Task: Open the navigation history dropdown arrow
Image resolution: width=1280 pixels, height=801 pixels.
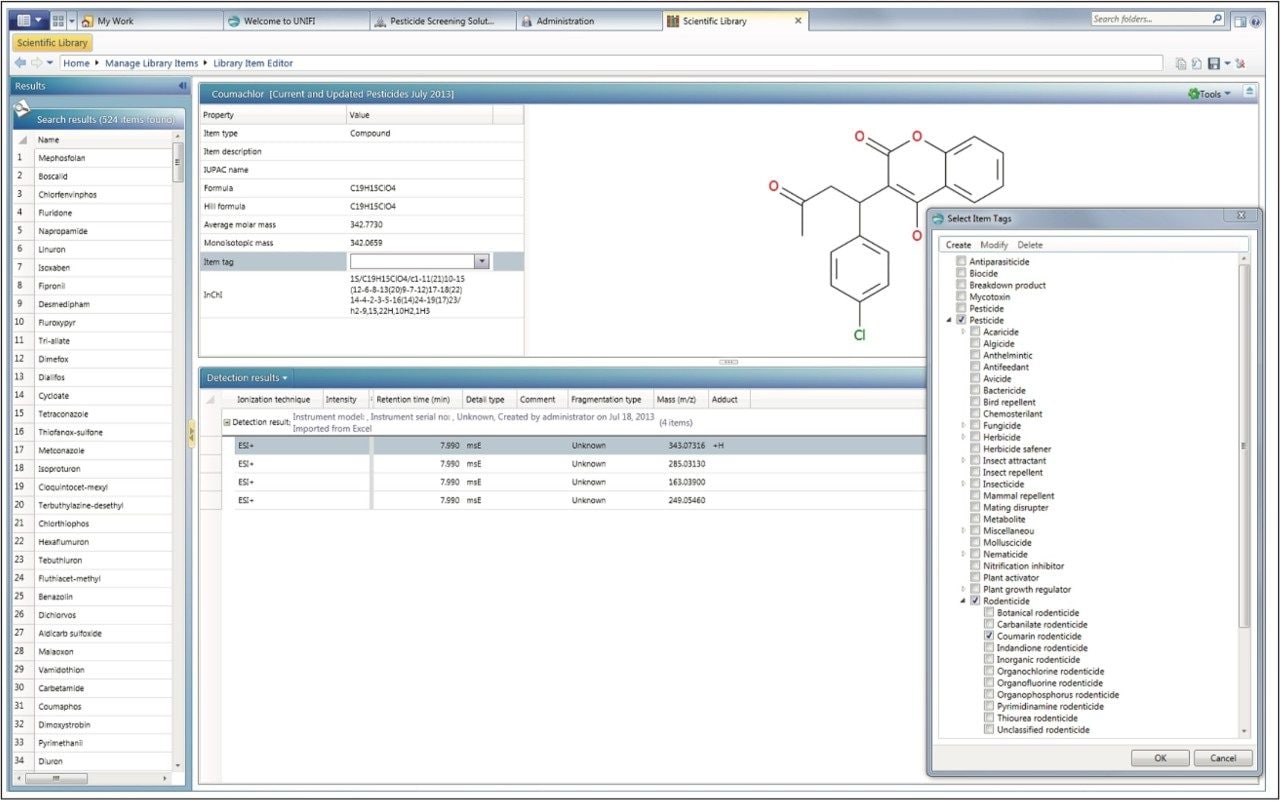Action: click(x=51, y=63)
